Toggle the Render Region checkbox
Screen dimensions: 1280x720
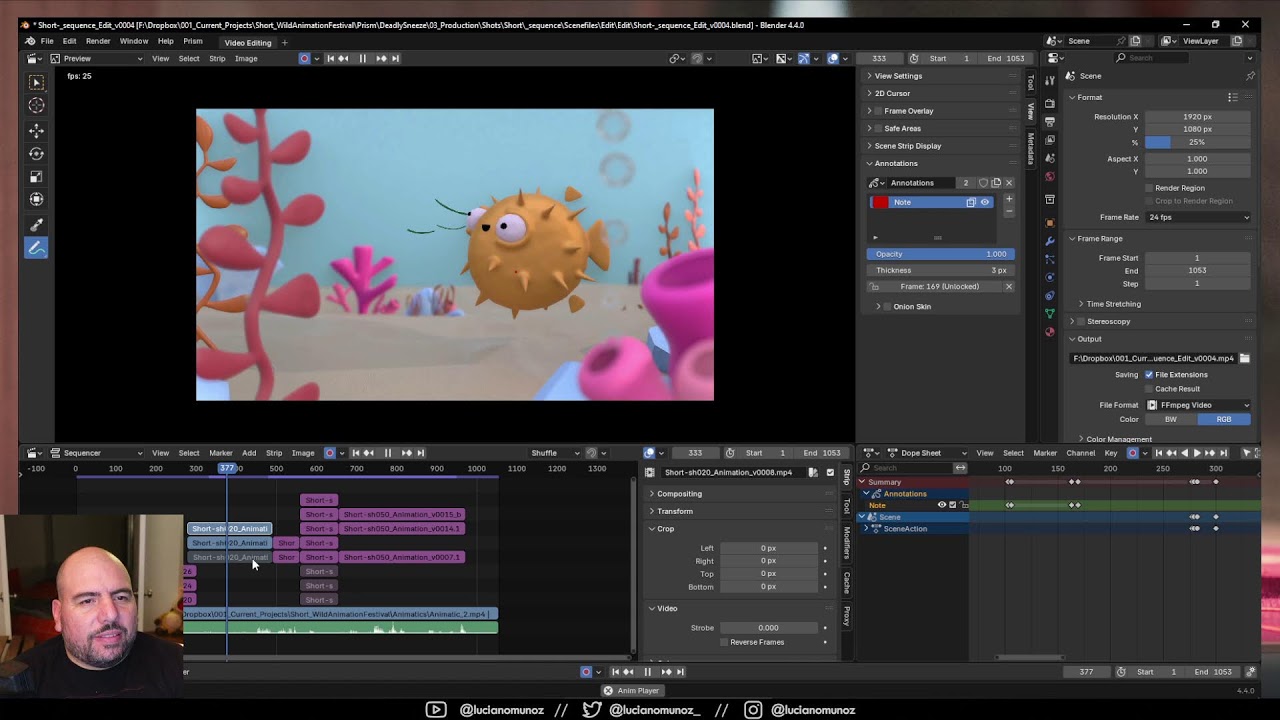(1149, 188)
